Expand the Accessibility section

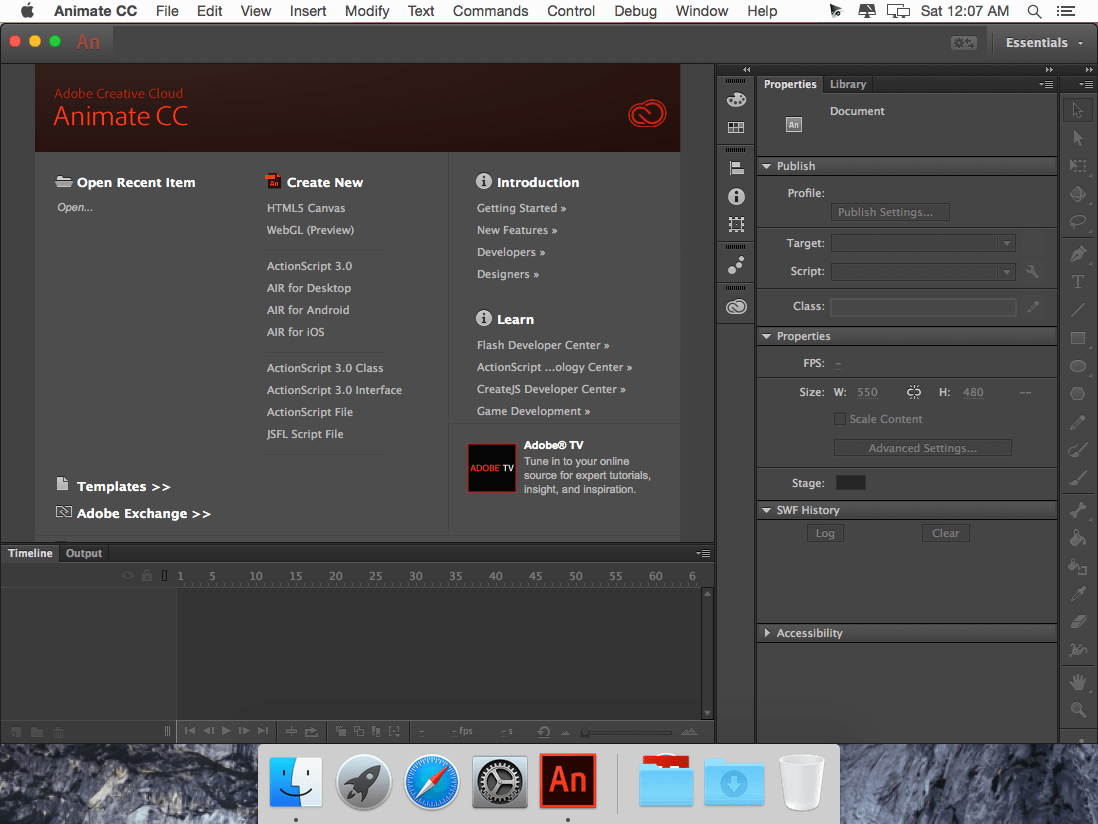[767, 633]
